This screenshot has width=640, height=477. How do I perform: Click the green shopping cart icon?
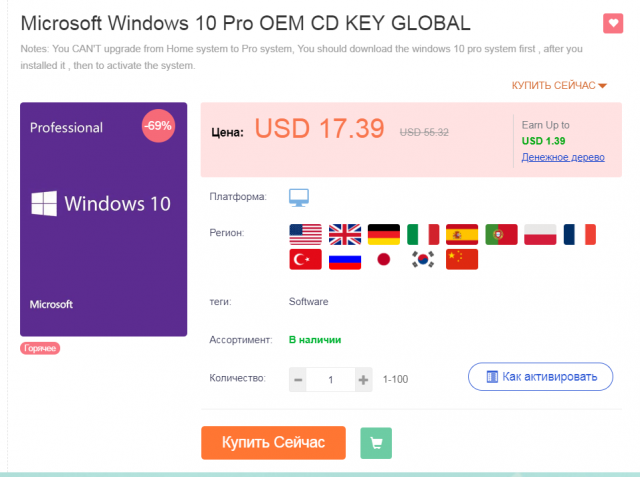tap(376, 443)
